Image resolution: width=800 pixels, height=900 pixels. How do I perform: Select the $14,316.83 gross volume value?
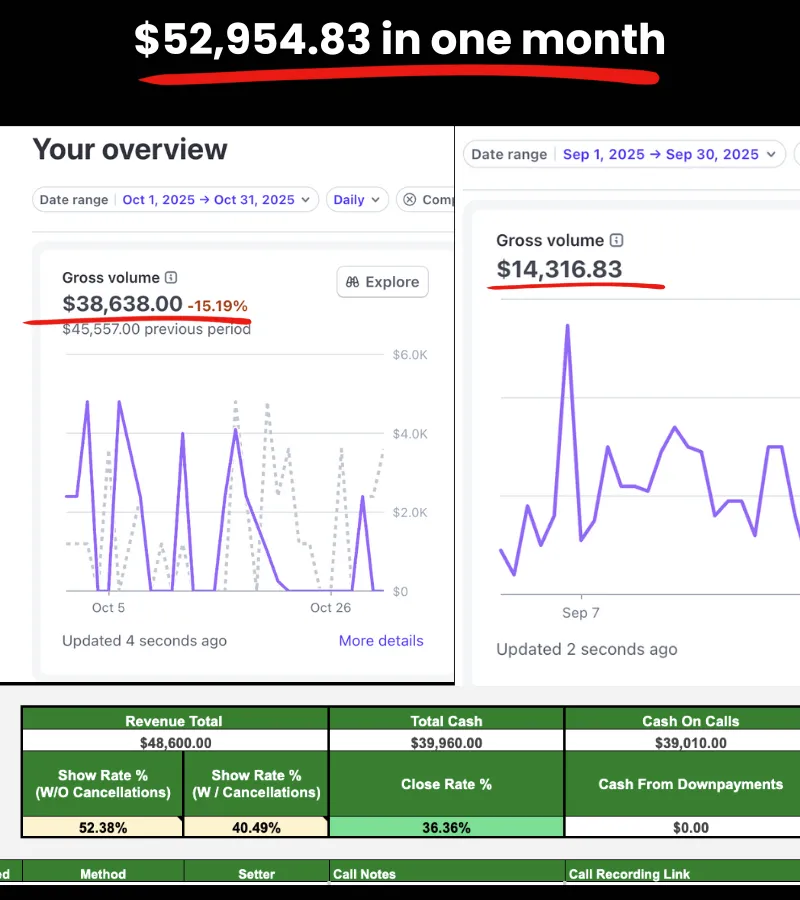tap(559, 269)
